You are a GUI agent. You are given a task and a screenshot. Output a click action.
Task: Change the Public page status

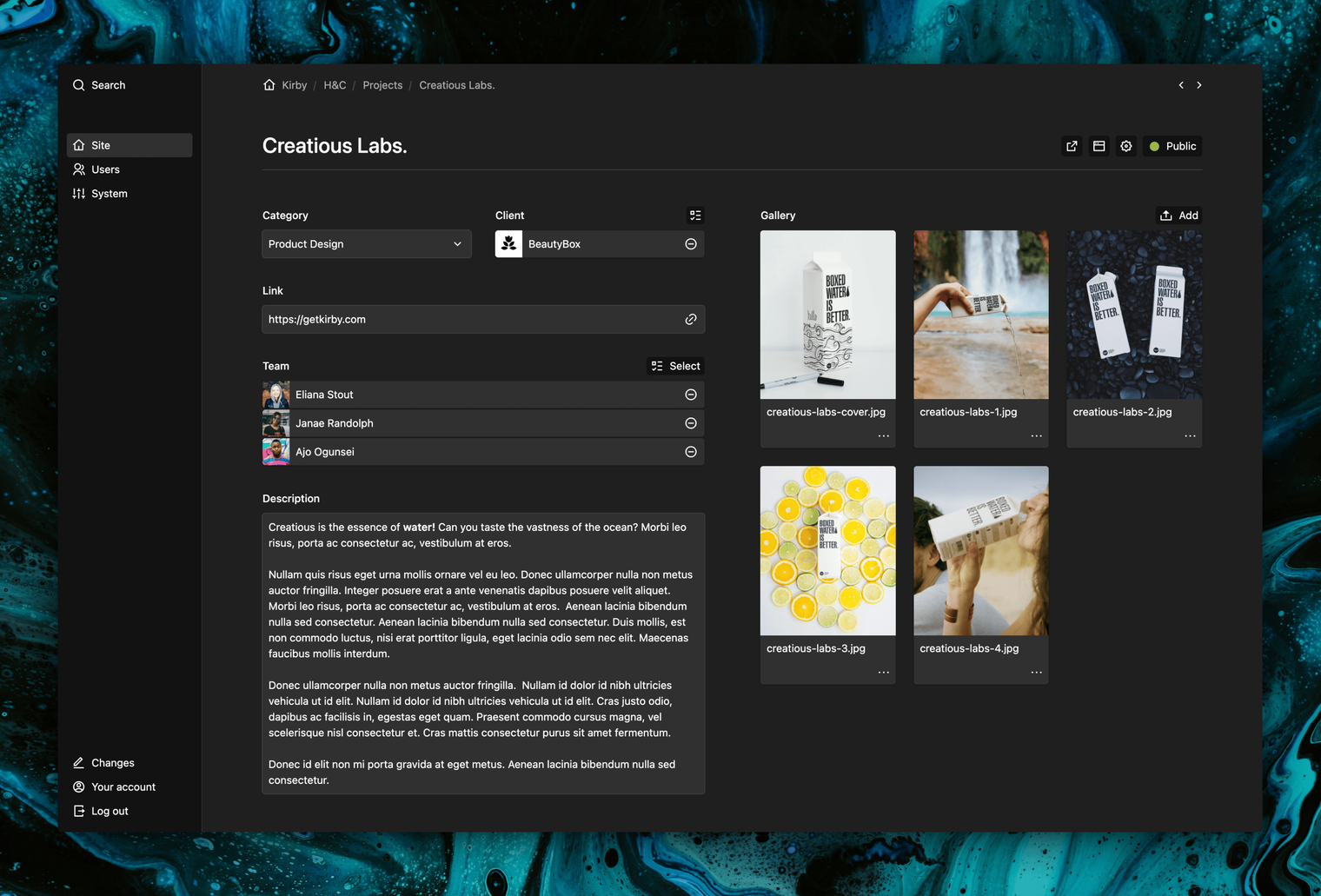click(1173, 146)
